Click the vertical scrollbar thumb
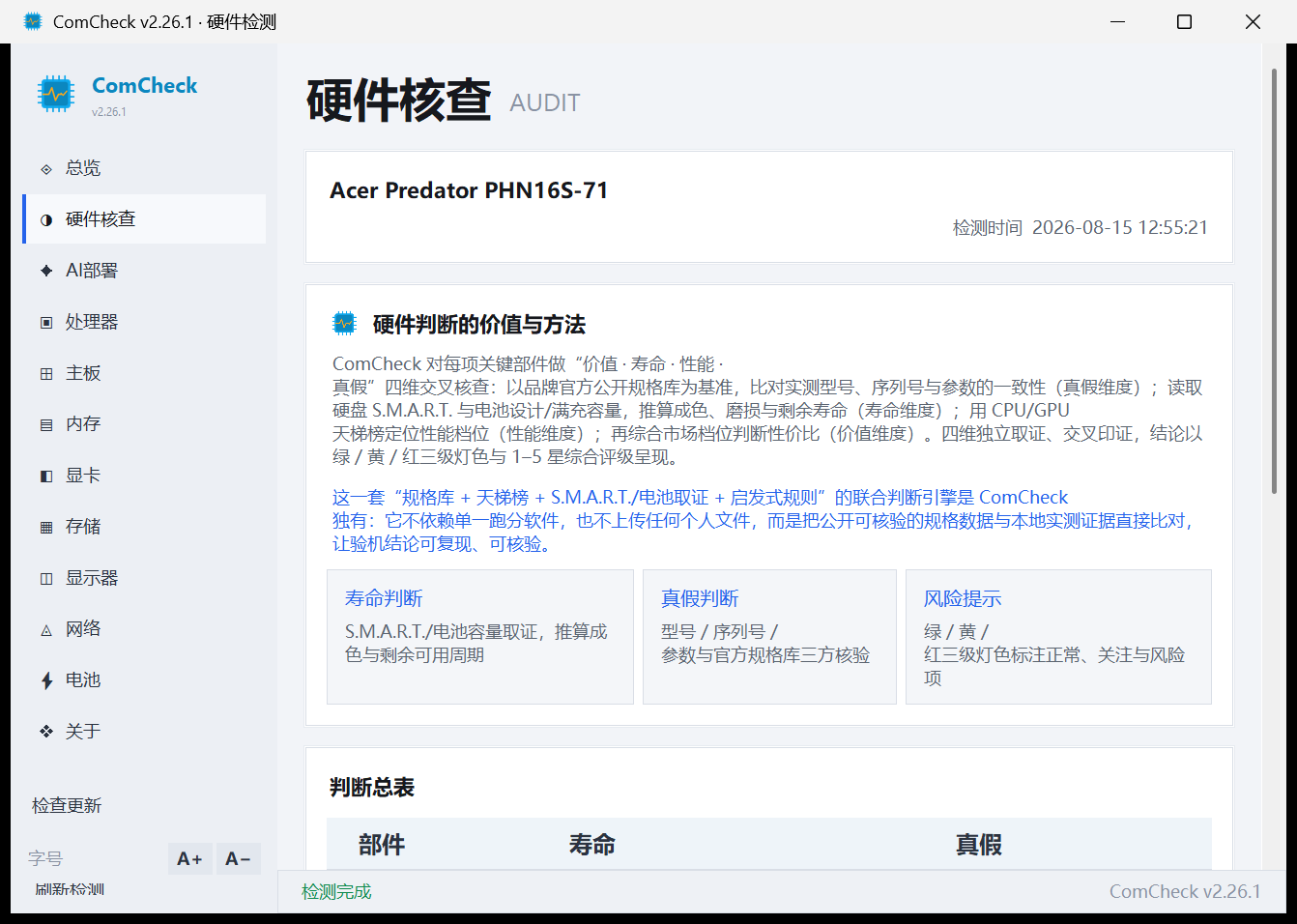The height and width of the screenshot is (924, 1297). (x=1274, y=282)
